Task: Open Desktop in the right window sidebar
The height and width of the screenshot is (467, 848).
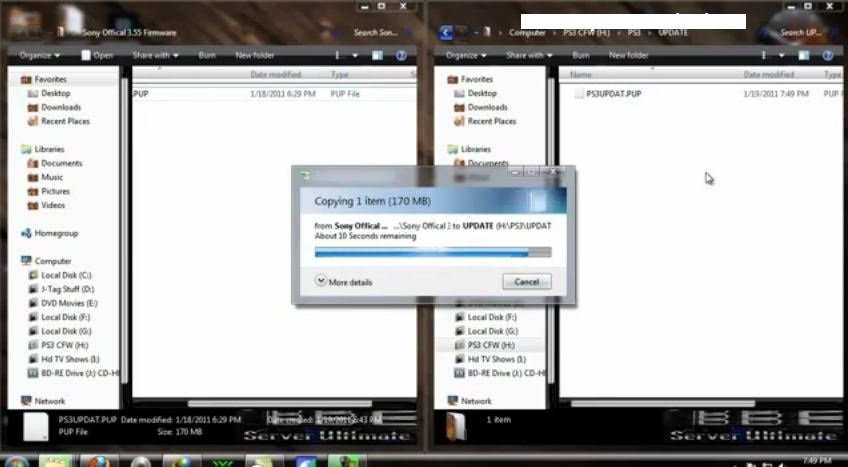Action: pos(482,94)
